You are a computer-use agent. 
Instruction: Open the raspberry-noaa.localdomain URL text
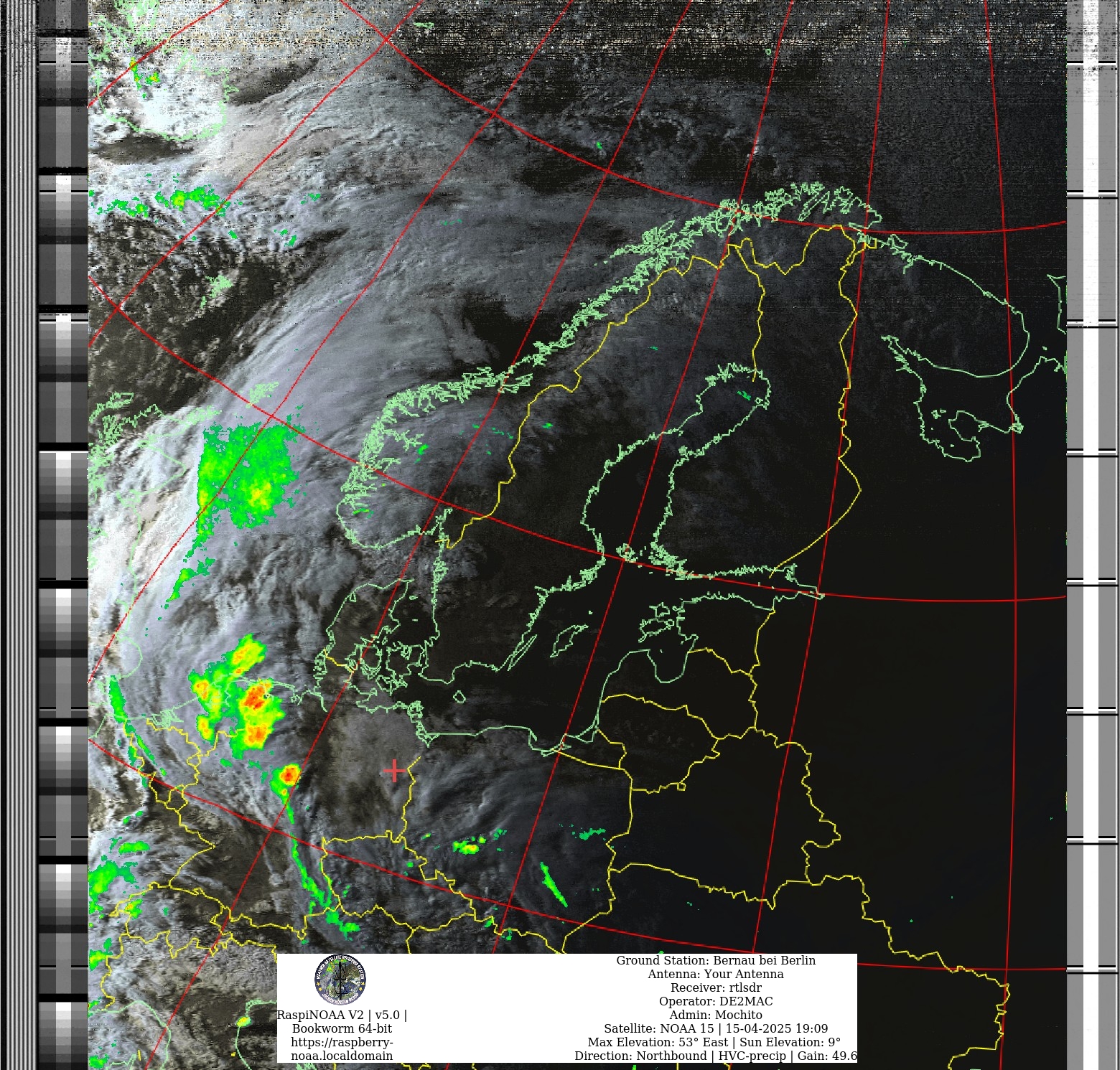pos(342,1049)
